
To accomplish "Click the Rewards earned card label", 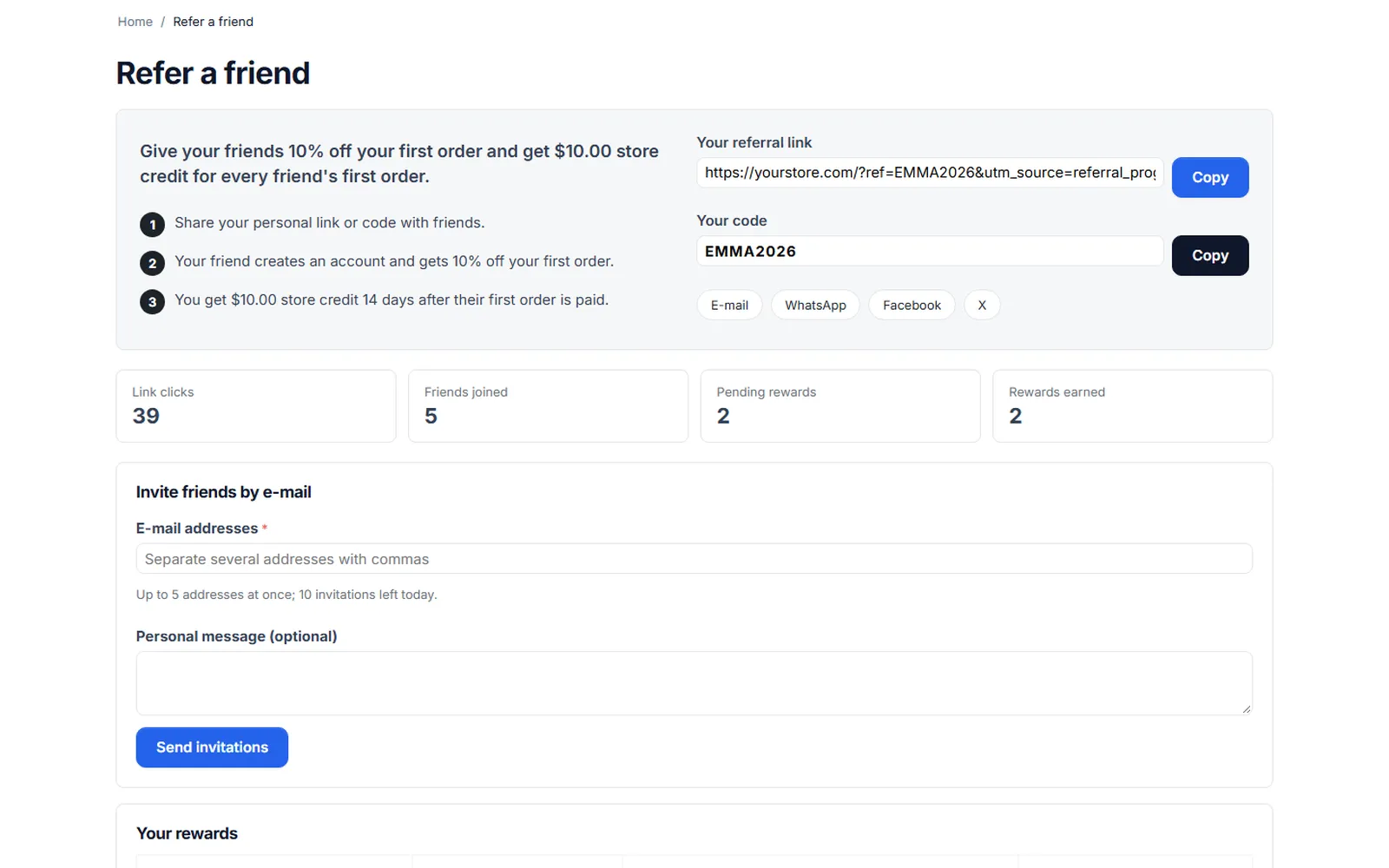I will tap(1057, 392).
